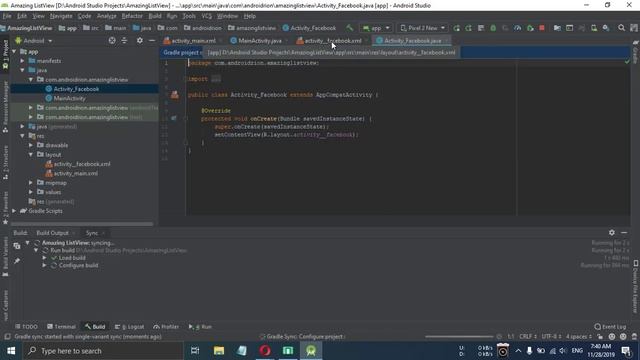The image size is (640, 360).
Task: Expand the Load build step
Action: pos(44,258)
